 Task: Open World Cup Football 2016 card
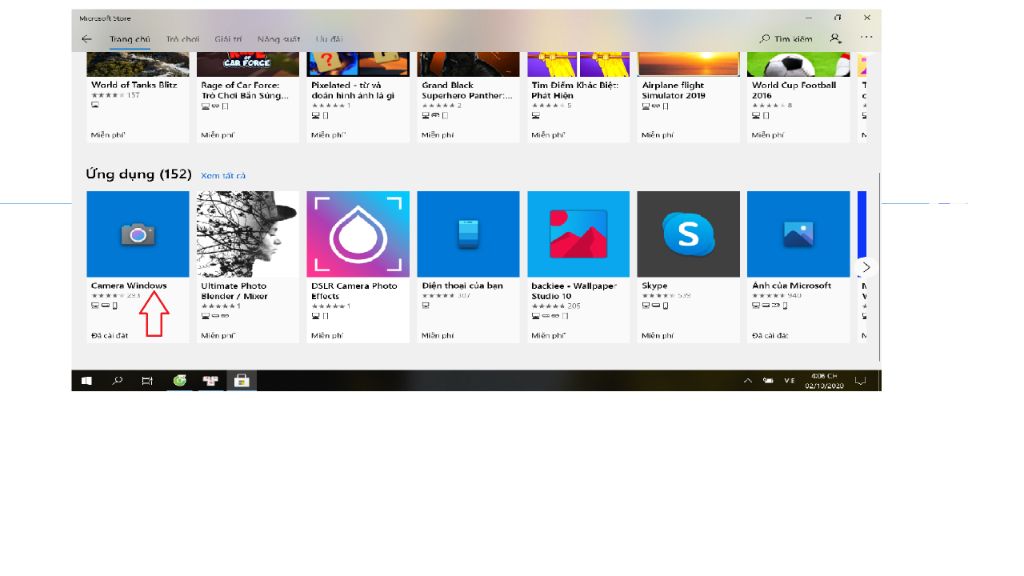799,97
